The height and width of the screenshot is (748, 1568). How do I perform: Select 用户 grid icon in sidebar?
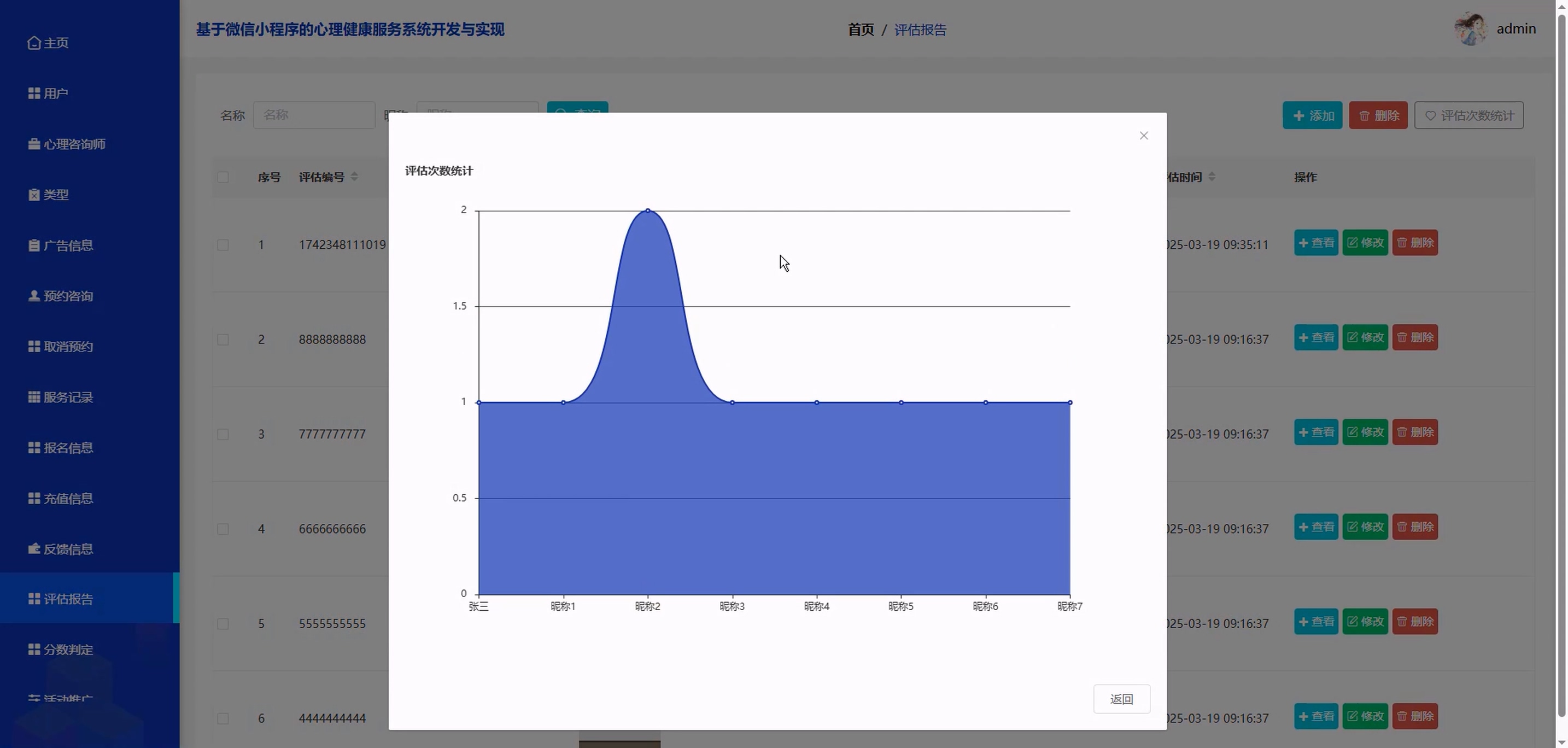click(x=34, y=93)
